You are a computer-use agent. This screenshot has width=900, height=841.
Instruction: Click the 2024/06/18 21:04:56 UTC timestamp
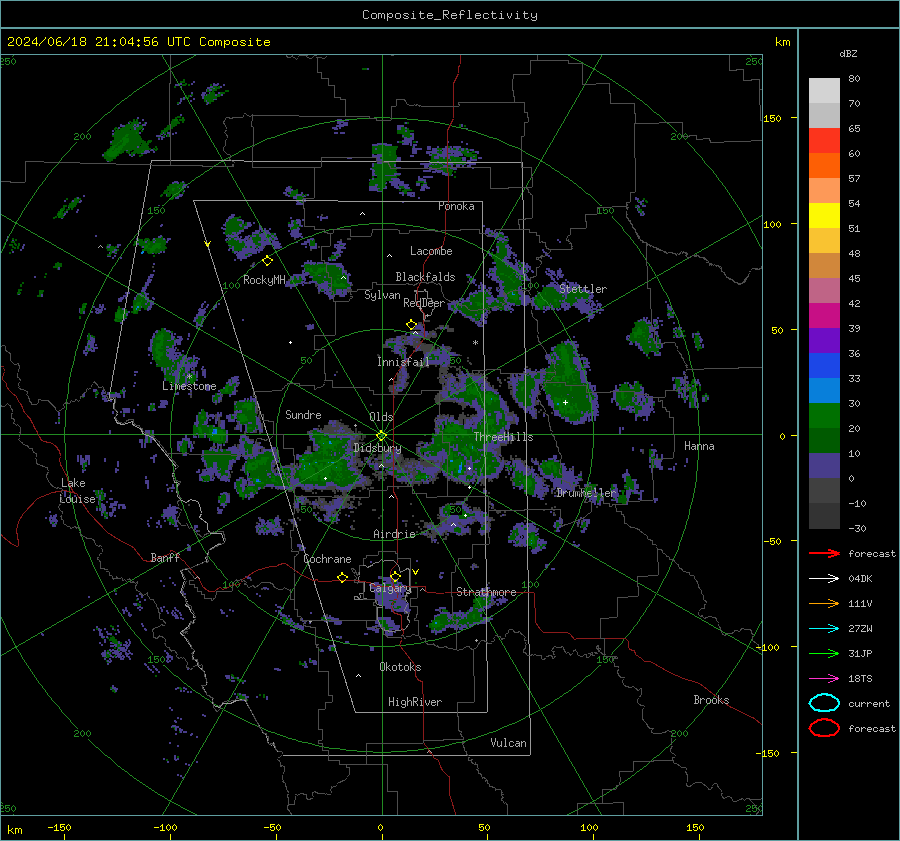click(x=139, y=42)
